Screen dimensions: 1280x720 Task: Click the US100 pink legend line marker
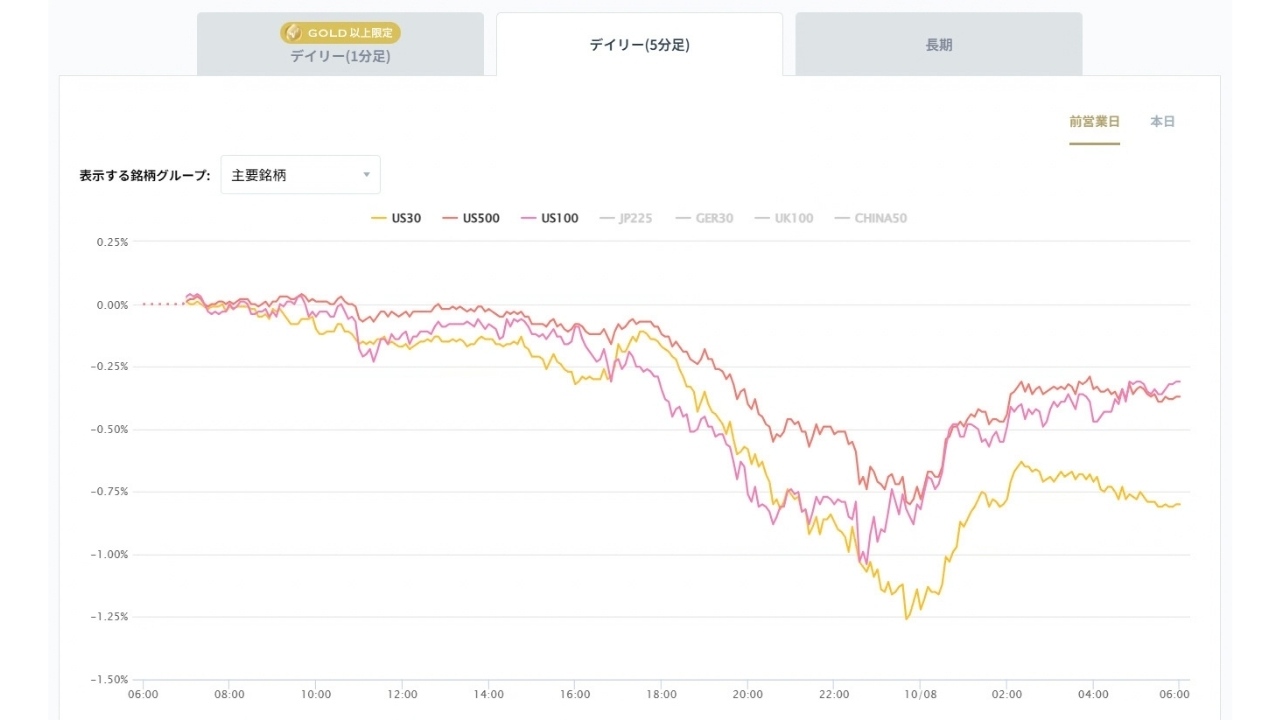(x=528, y=218)
